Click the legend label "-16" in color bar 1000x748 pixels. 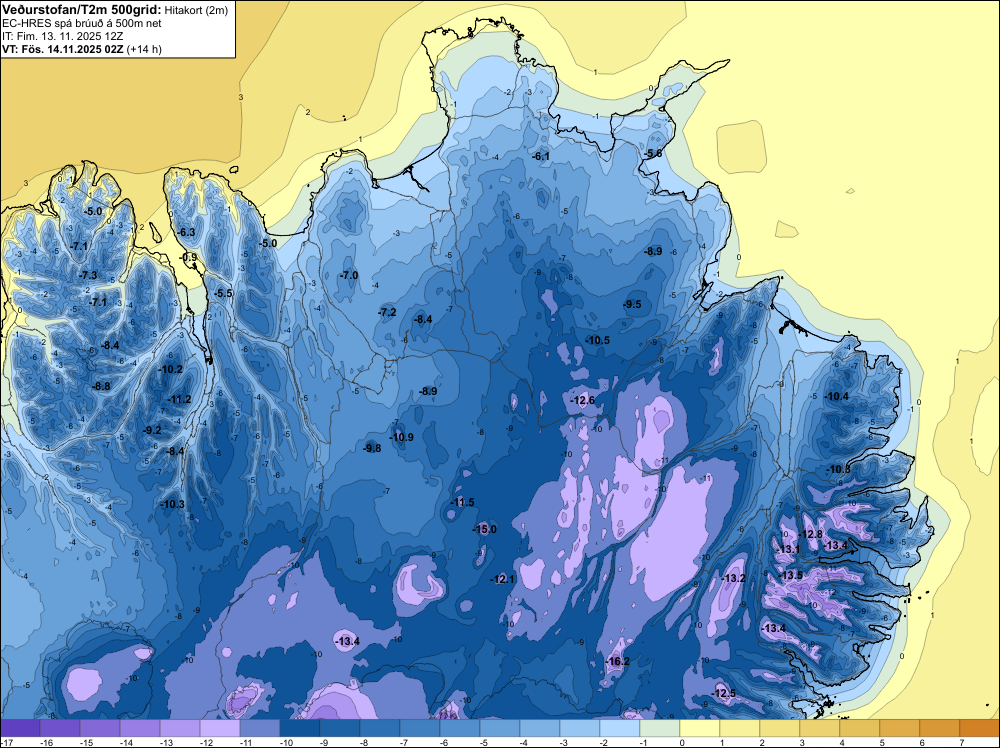pyautogui.click(x=46, y=742)
